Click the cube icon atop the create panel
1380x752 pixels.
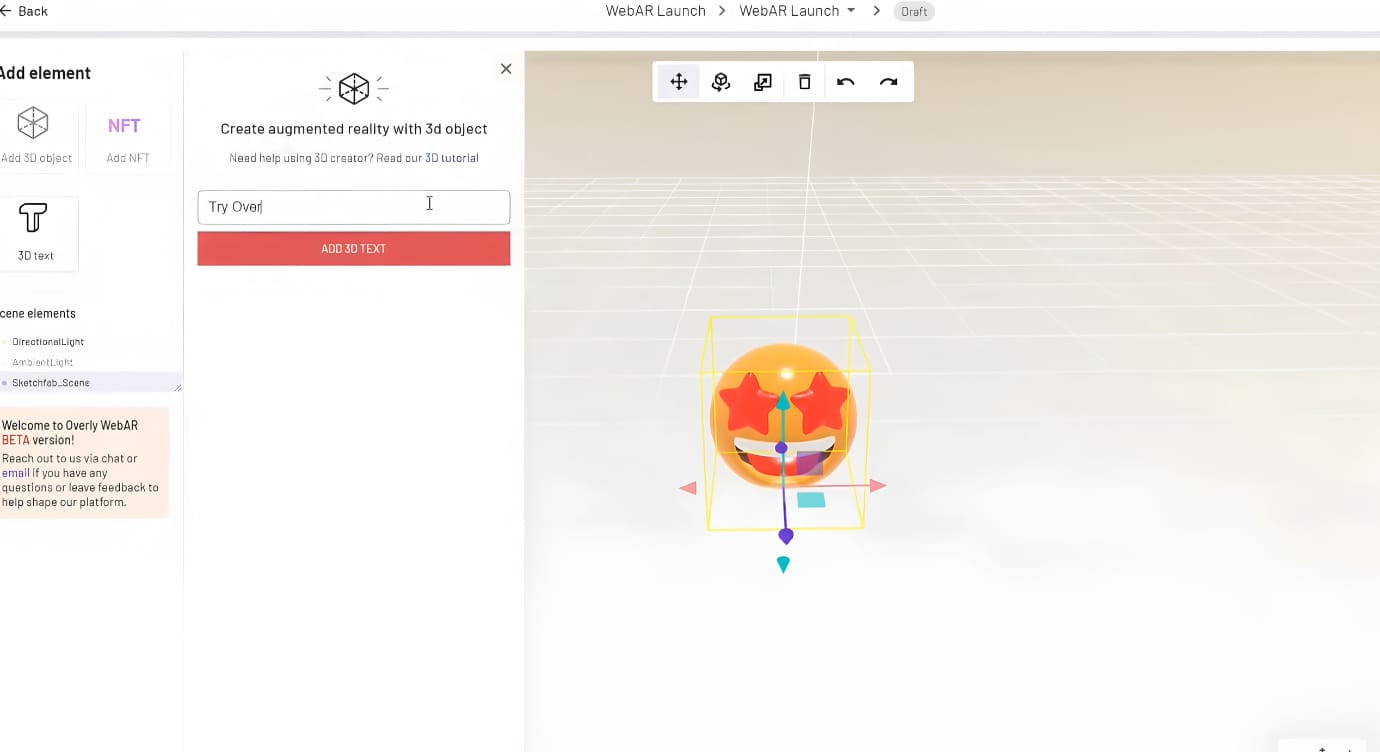click(x=354, y=89)
